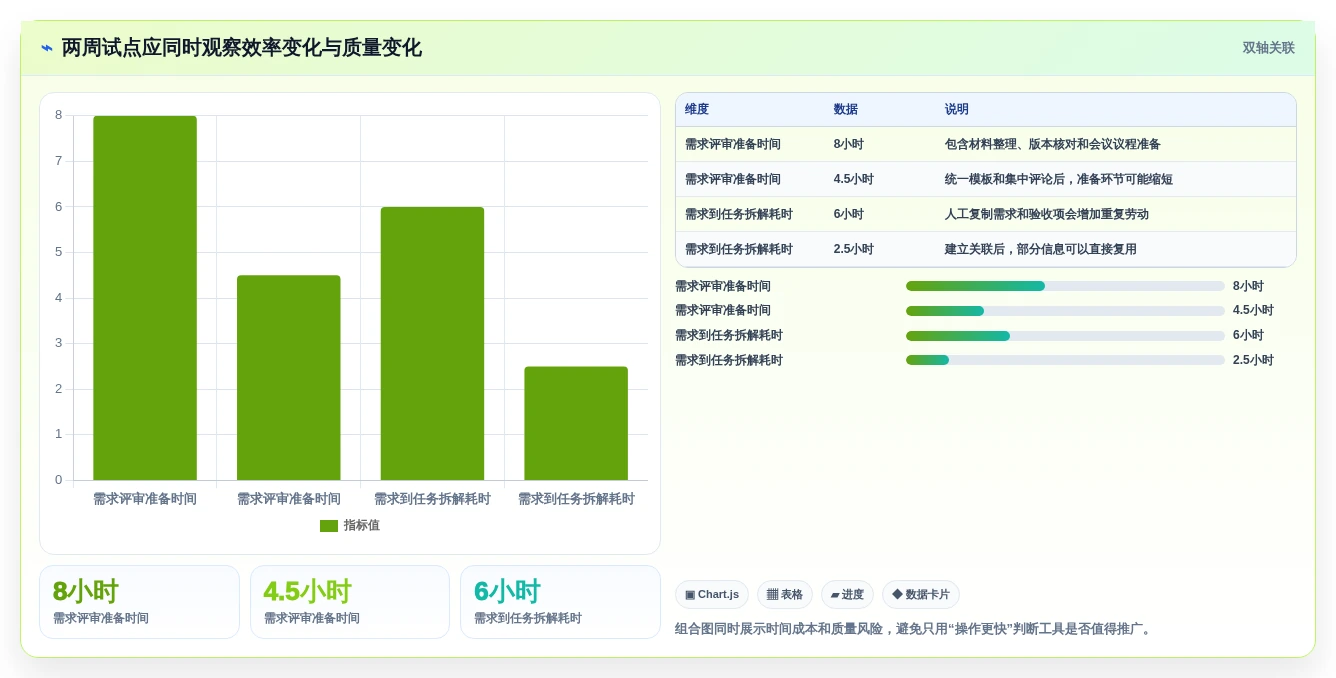1336x678 pixels.
Task: Click the title 两周试点应同时观察效率变化与质量变化
Action: (241, 48)
